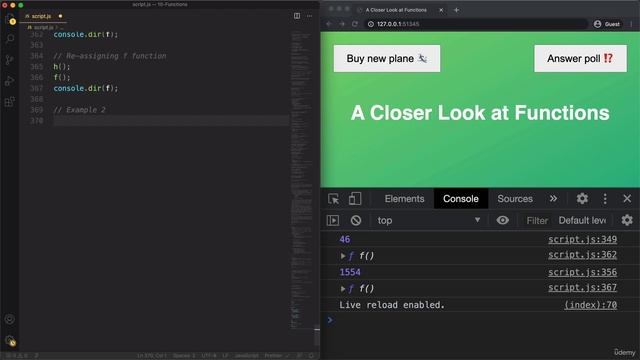Open the Search view in VS Code

click(10, 39)
